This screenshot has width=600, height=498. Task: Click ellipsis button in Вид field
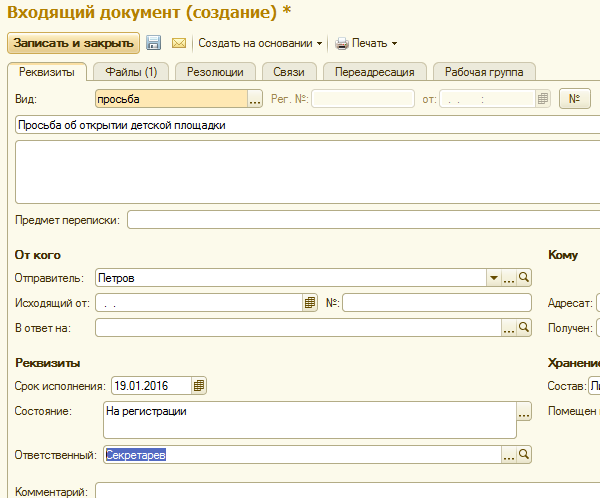click(x=255, y=99)
